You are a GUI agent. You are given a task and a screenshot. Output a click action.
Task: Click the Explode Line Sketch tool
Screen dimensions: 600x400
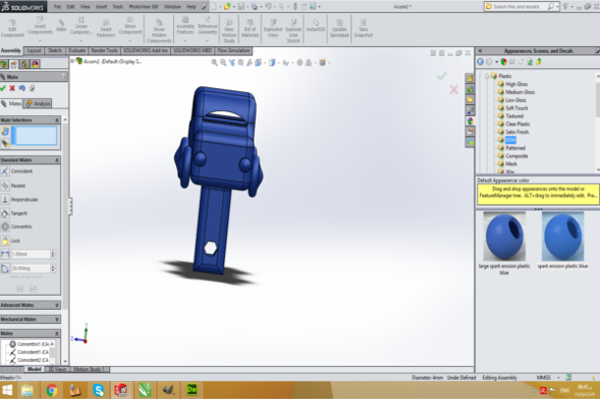pos(293,31)
